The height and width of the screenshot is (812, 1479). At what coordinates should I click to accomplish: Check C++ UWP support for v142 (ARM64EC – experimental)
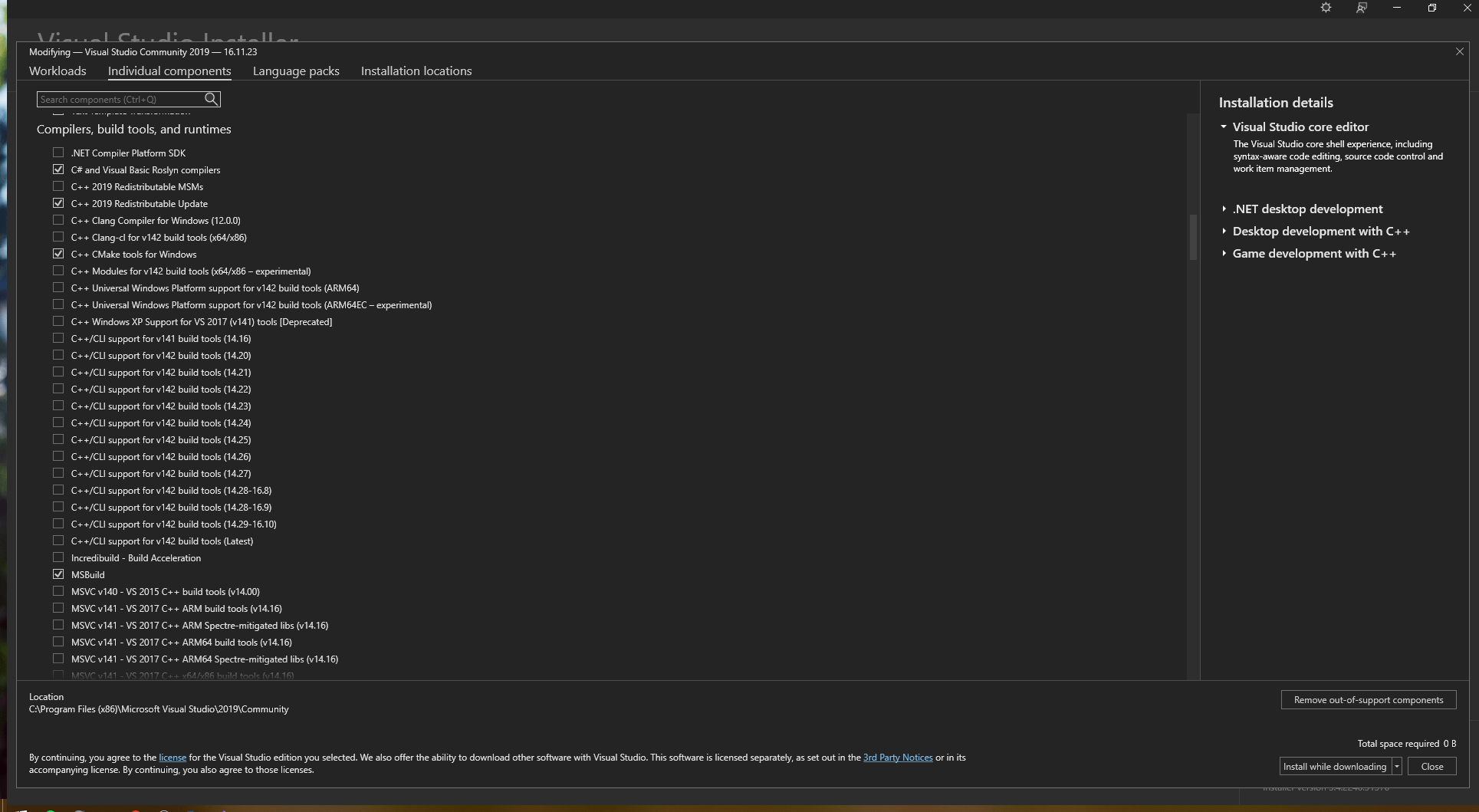[x=58, y=304]
